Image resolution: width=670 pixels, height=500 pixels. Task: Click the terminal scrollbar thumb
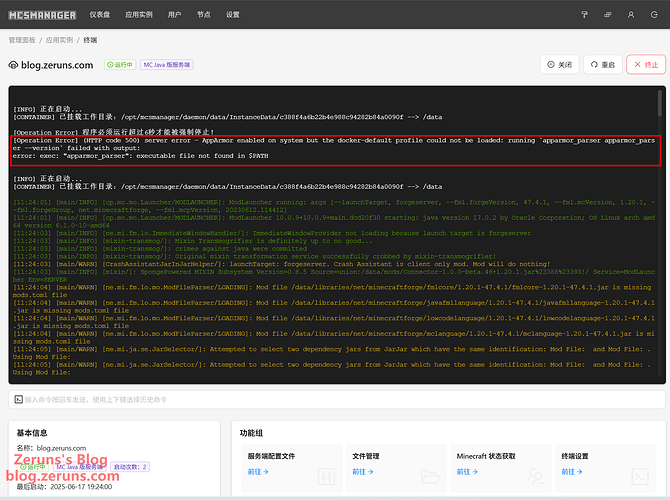660,103
